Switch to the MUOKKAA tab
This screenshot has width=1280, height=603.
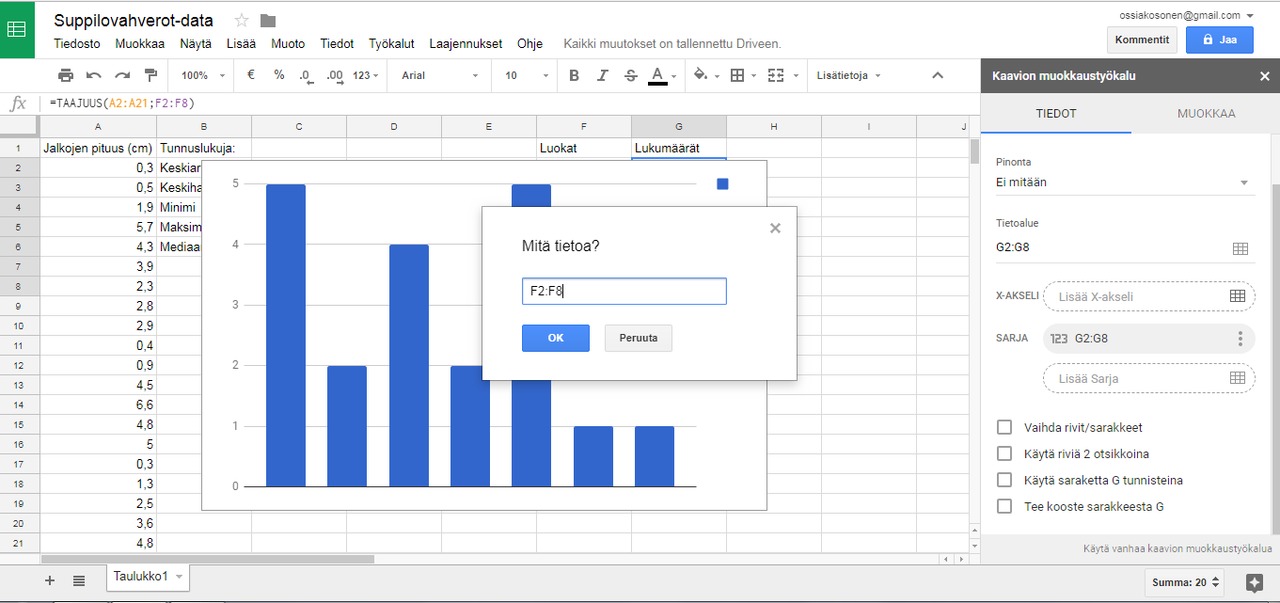click(x=1205, y=114)
